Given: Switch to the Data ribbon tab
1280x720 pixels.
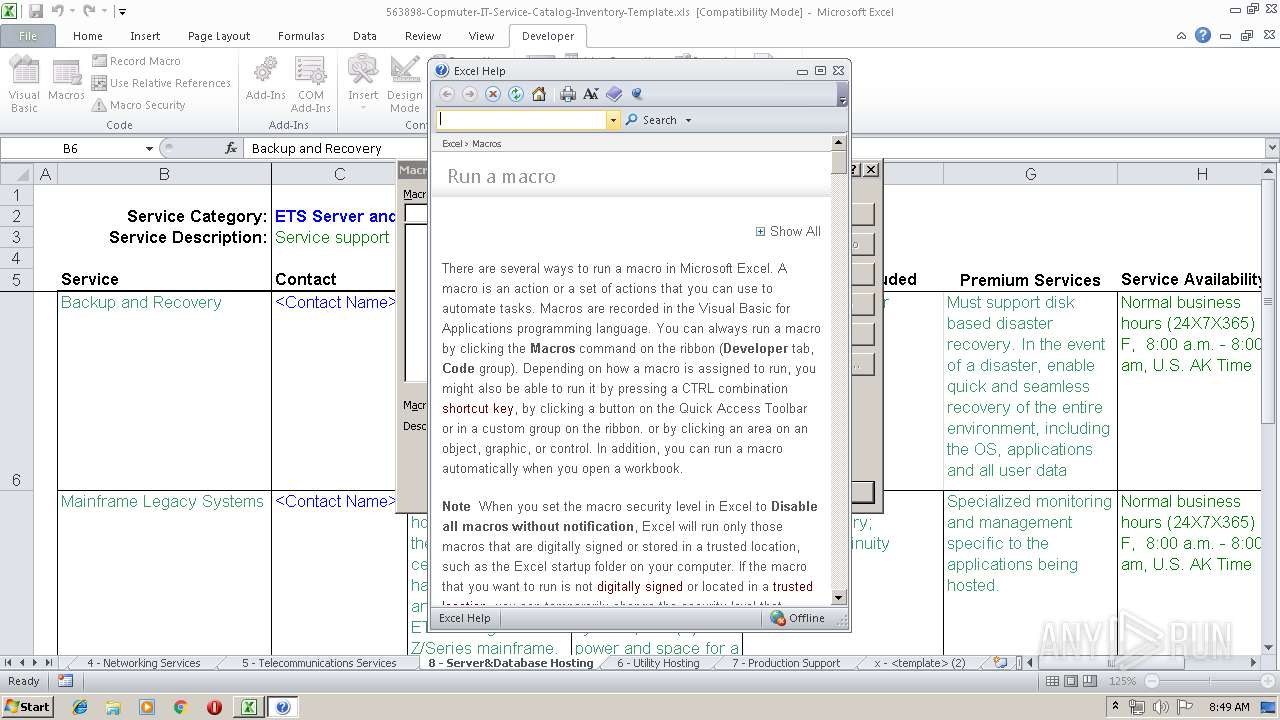Looking at the screenshot, I should tap(365, 36).
